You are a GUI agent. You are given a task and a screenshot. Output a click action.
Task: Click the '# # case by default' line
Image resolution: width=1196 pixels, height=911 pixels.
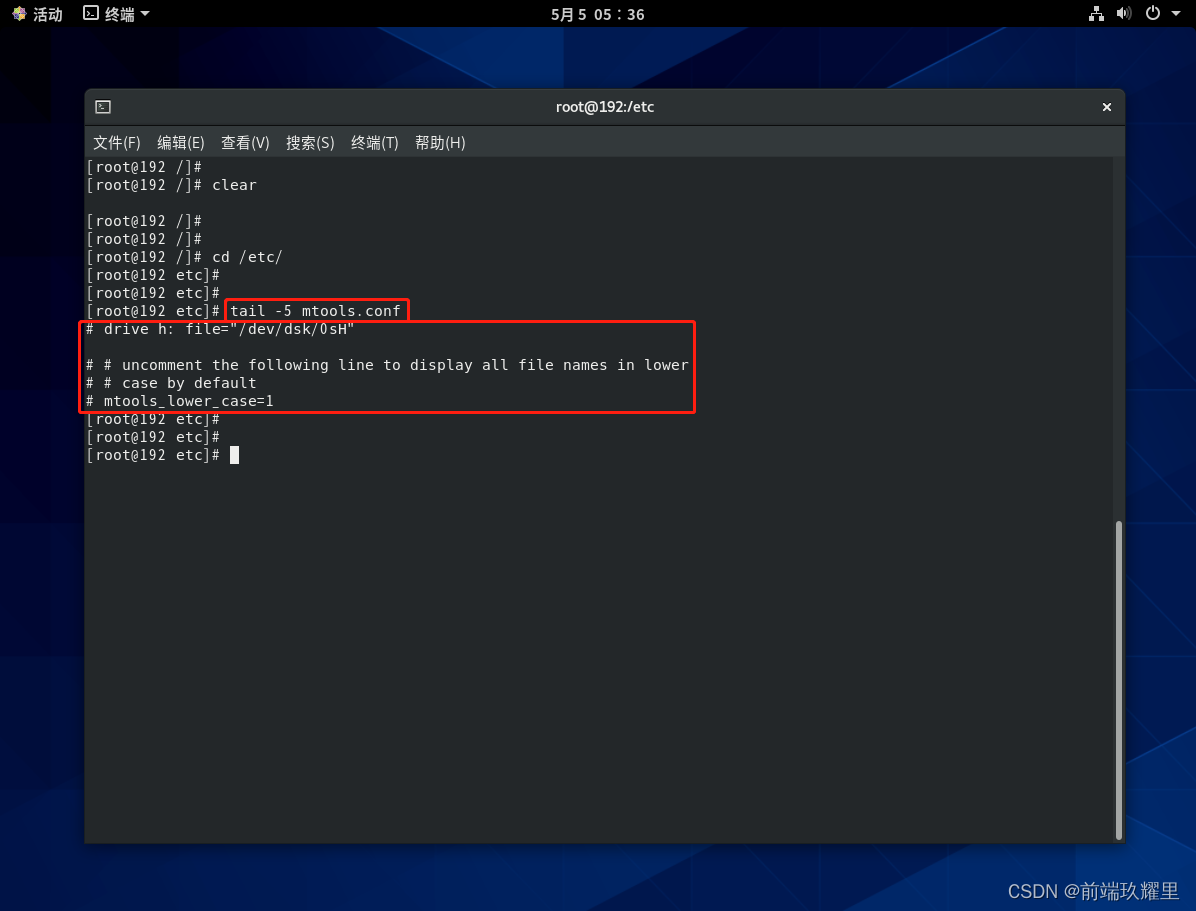click(171, 383)
